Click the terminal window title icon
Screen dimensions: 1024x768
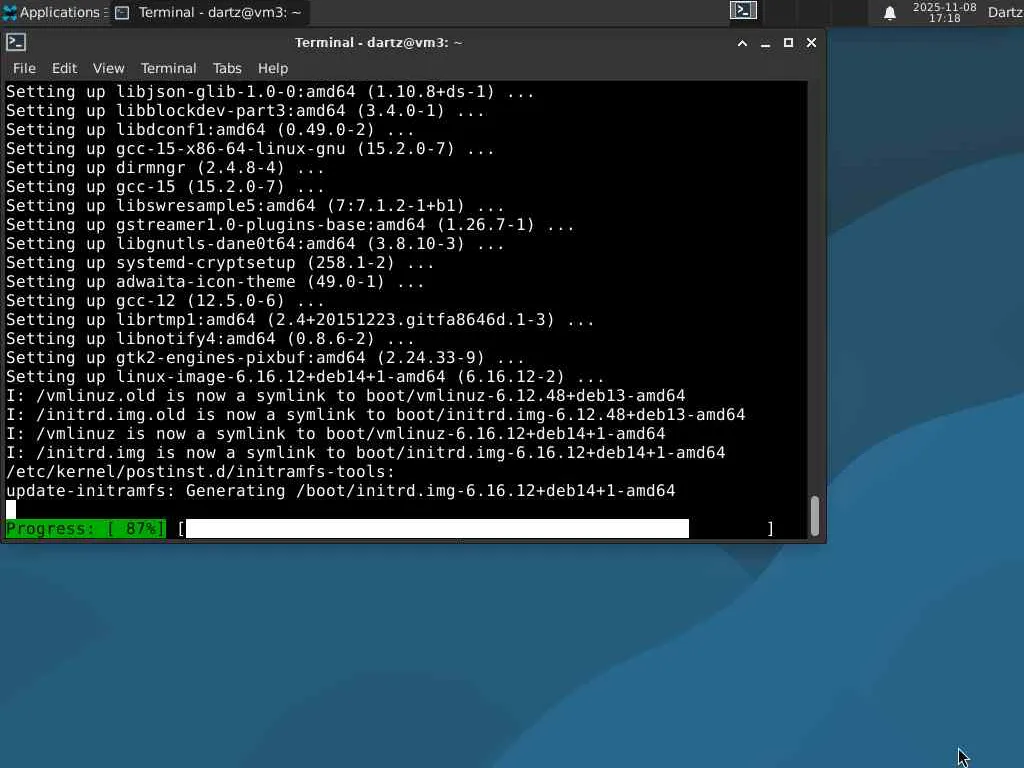point(16,42)
